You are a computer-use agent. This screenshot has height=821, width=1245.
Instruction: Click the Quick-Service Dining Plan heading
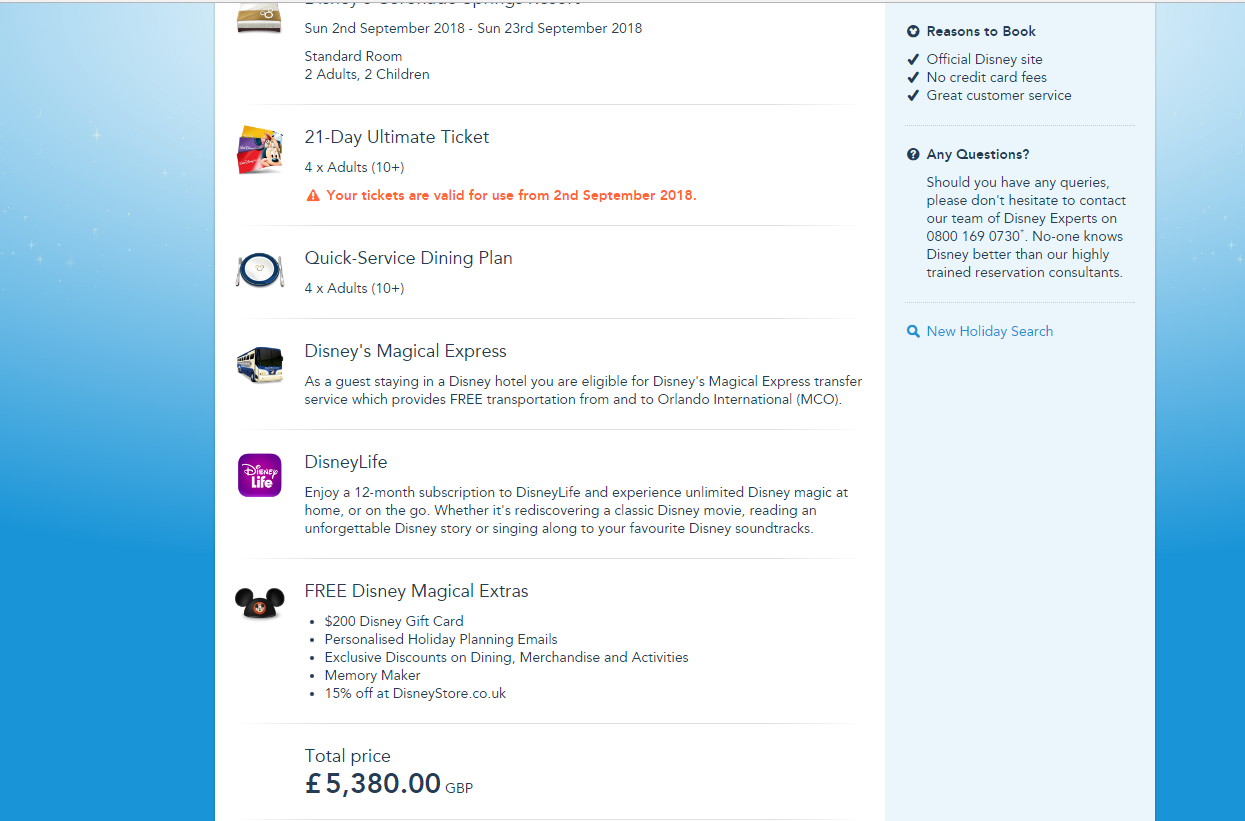(408, 258)
